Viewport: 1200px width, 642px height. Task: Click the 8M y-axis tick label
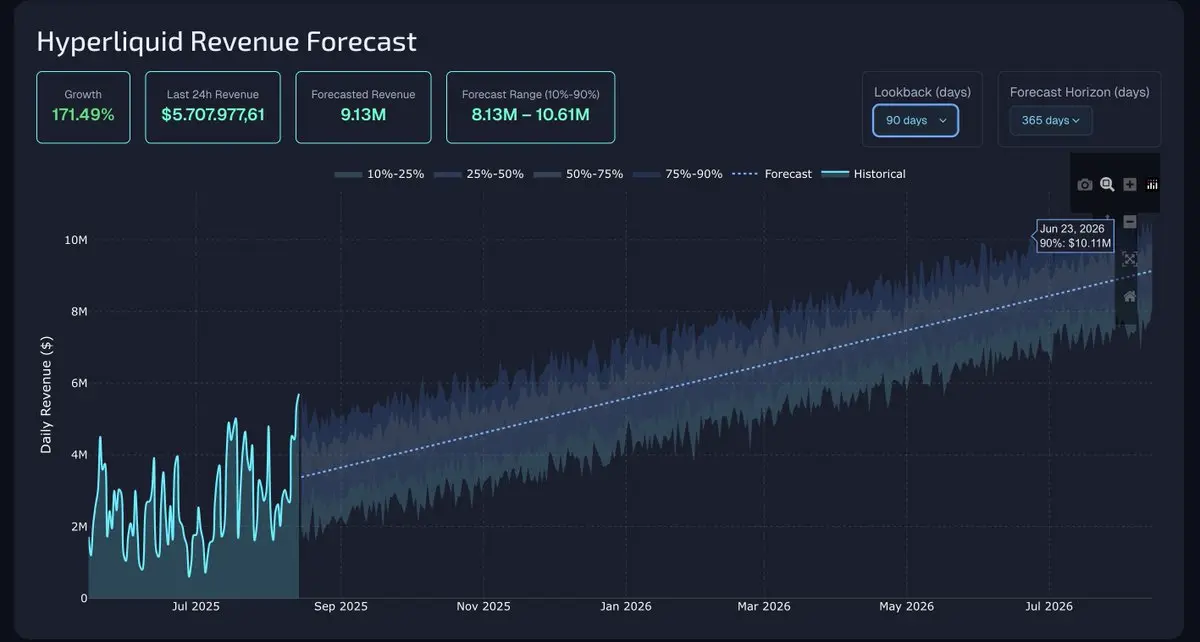(79, 312)
